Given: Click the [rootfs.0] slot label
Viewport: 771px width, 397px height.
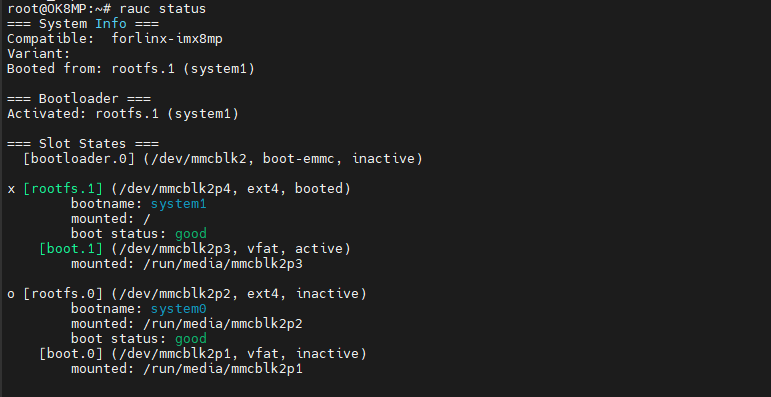Looking at the screenshot, I should click(63, 294).
